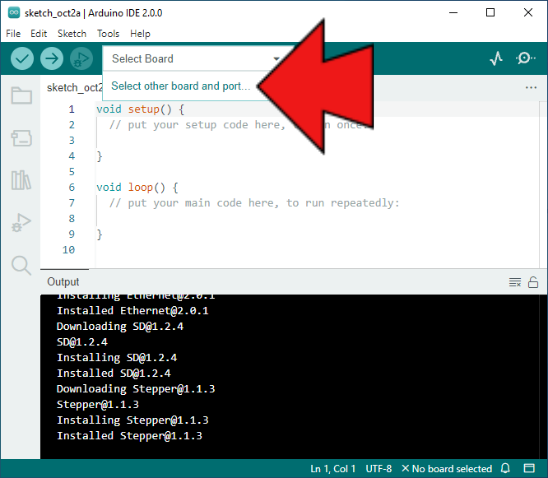Click Installing Stepper@1.1.3 output line
548x478 pixels.
coord(132,420)
